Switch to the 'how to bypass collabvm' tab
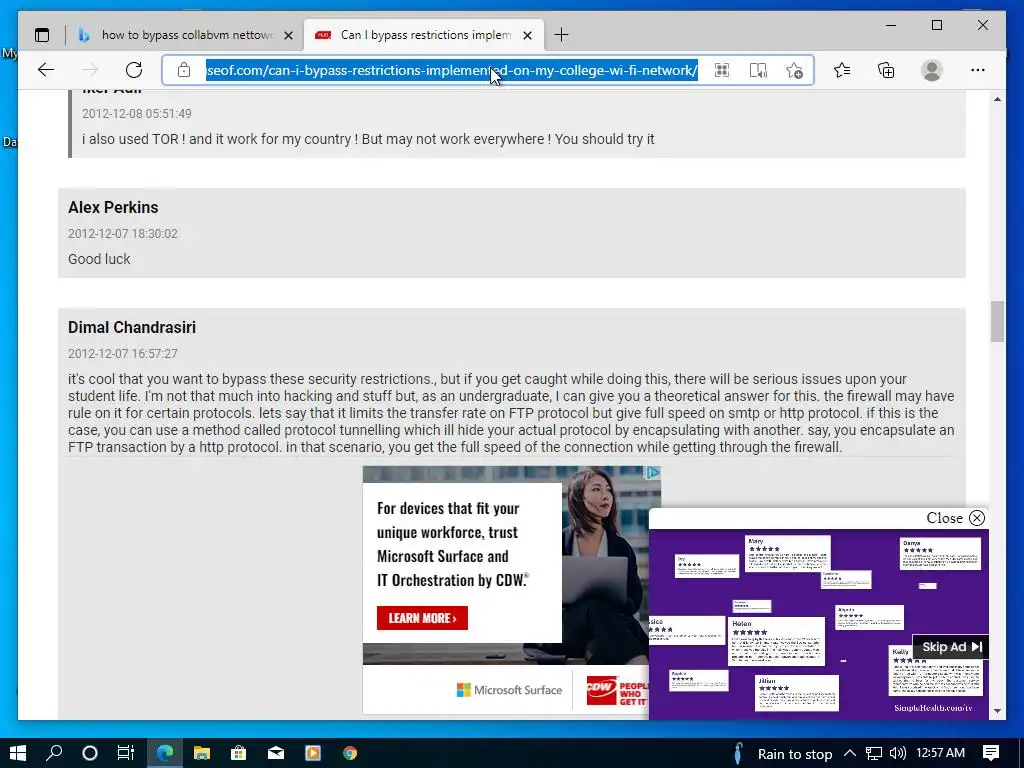This screenshot has height=768, width=1024. [x=187, y=35]
